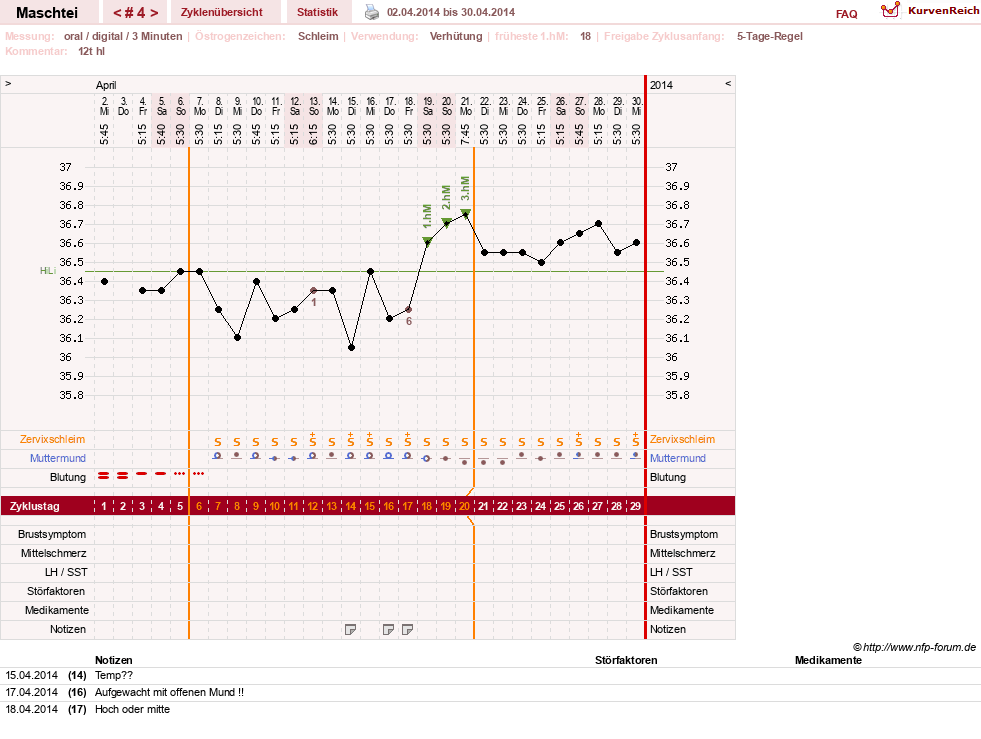Image resolution: width=981 pixels, height=739 pixels.
Task: Open note icon on cycle day 14
Action: [350, 629]
